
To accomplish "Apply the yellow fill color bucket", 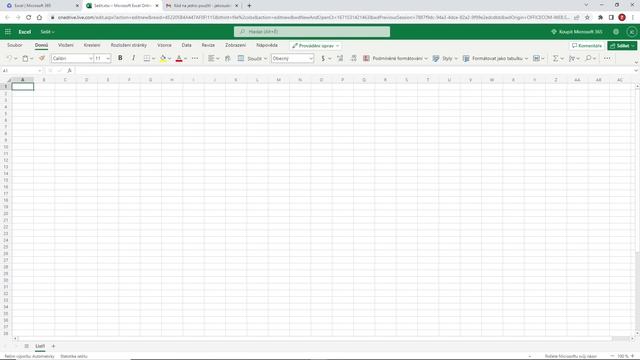I will [163, 58].
